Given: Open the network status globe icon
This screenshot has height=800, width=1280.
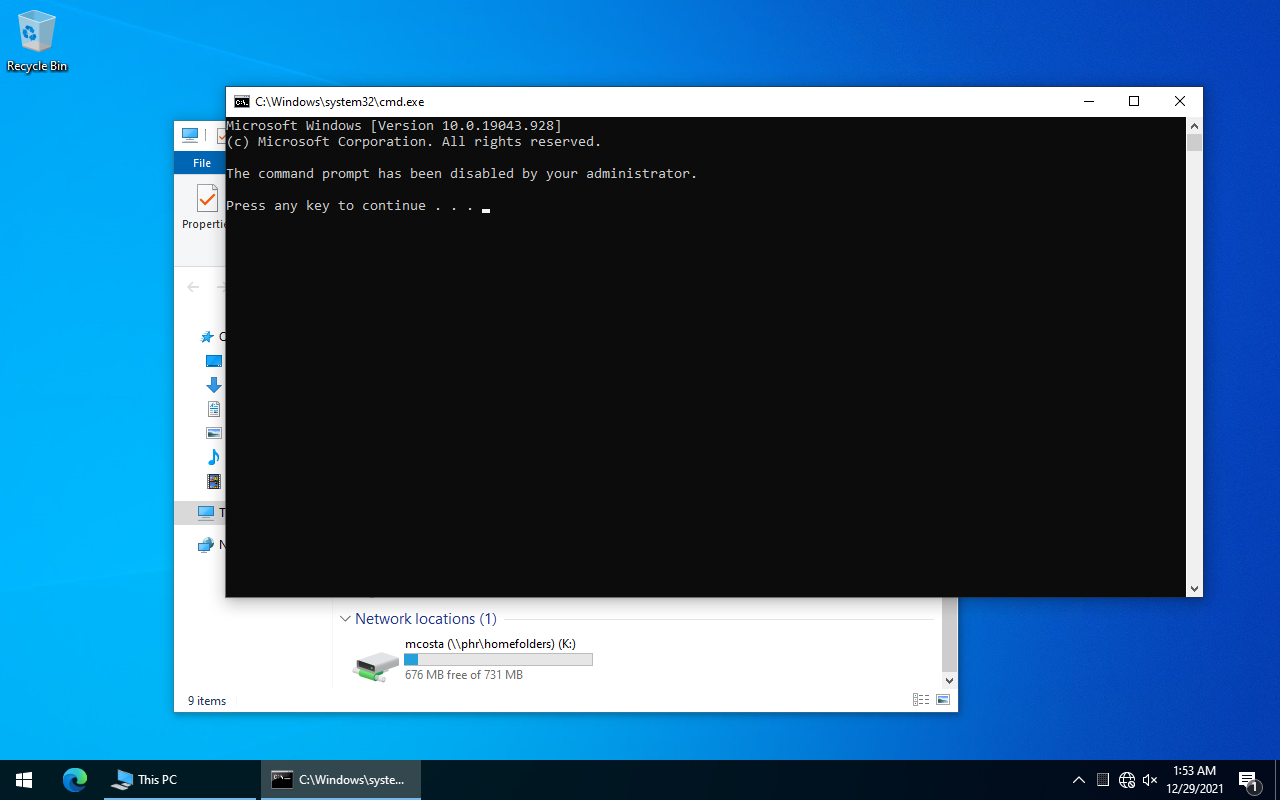Looking at the screenshot, I should tap(1127, 780).
